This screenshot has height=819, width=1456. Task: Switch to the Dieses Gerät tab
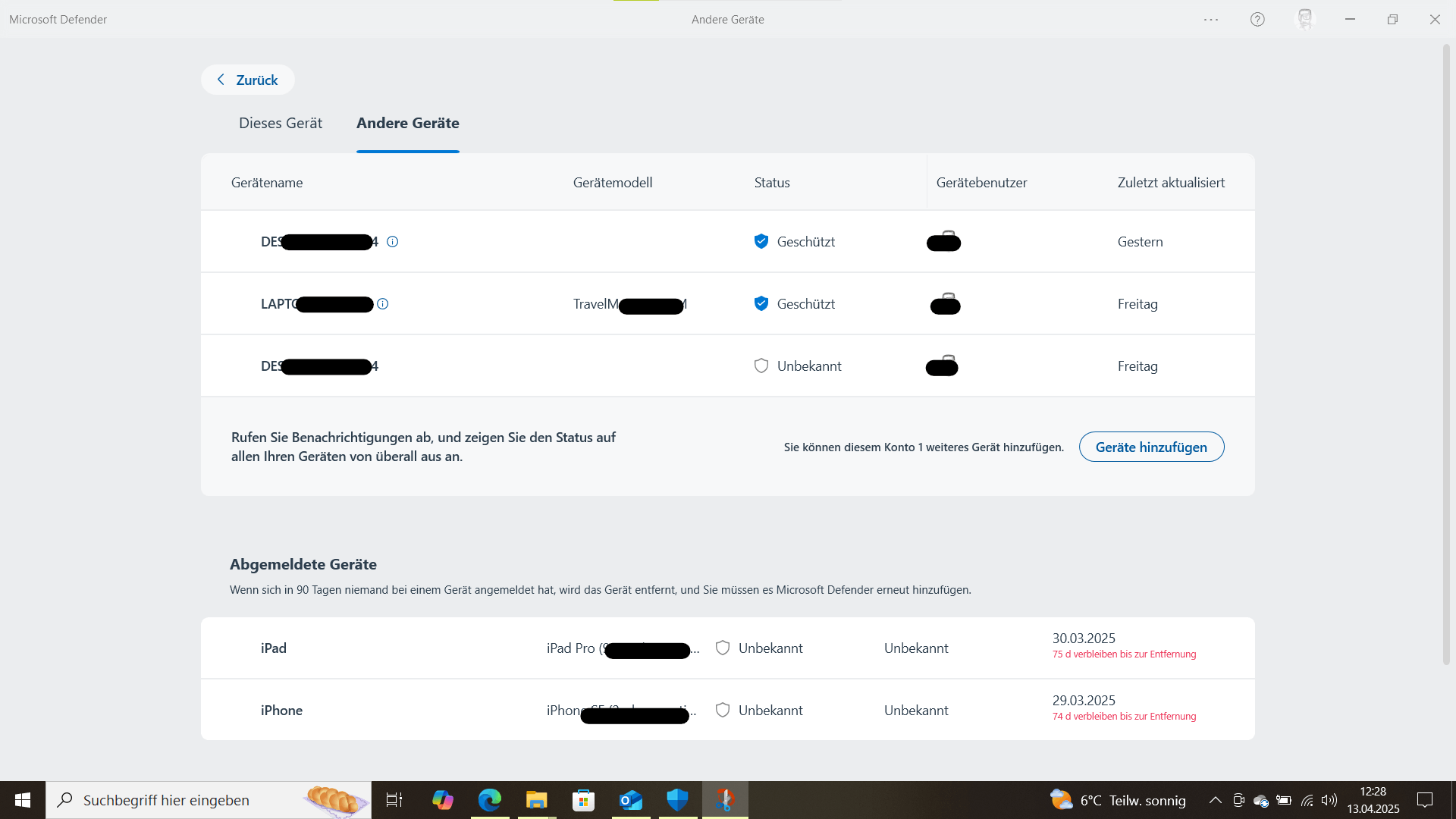coord(281,123)
